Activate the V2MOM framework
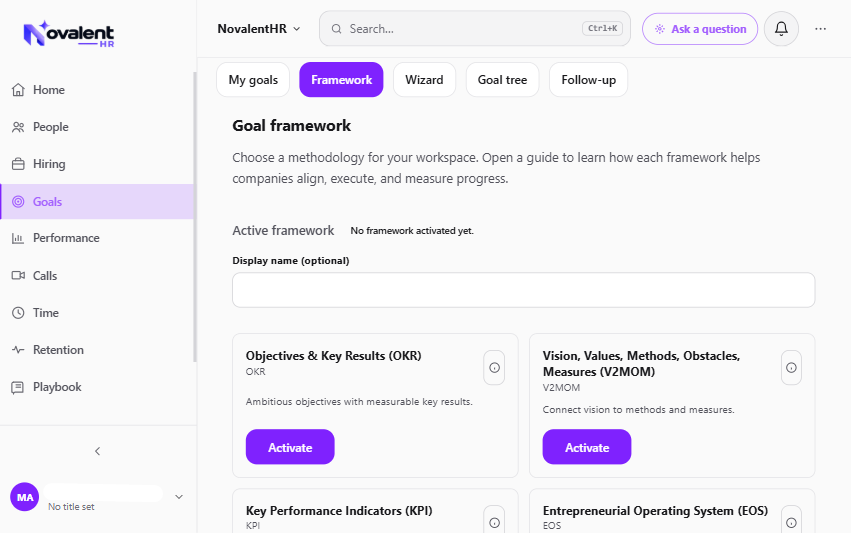 [587, 447]
